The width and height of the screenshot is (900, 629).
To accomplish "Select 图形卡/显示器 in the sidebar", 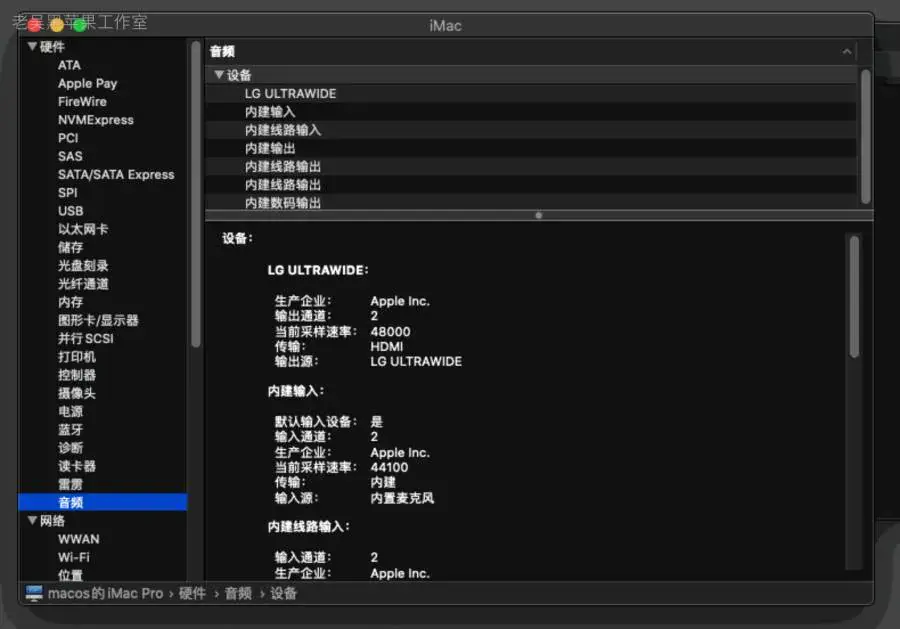I will 98,320.
